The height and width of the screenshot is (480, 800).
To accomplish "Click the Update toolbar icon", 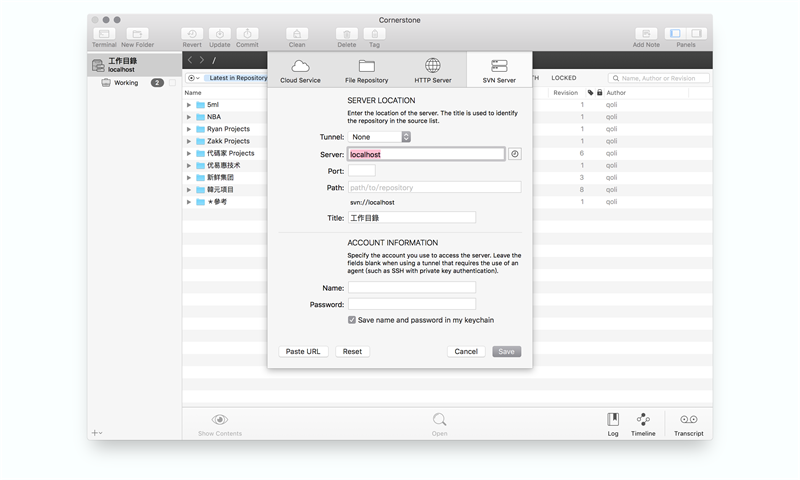I will coord(220,34).
